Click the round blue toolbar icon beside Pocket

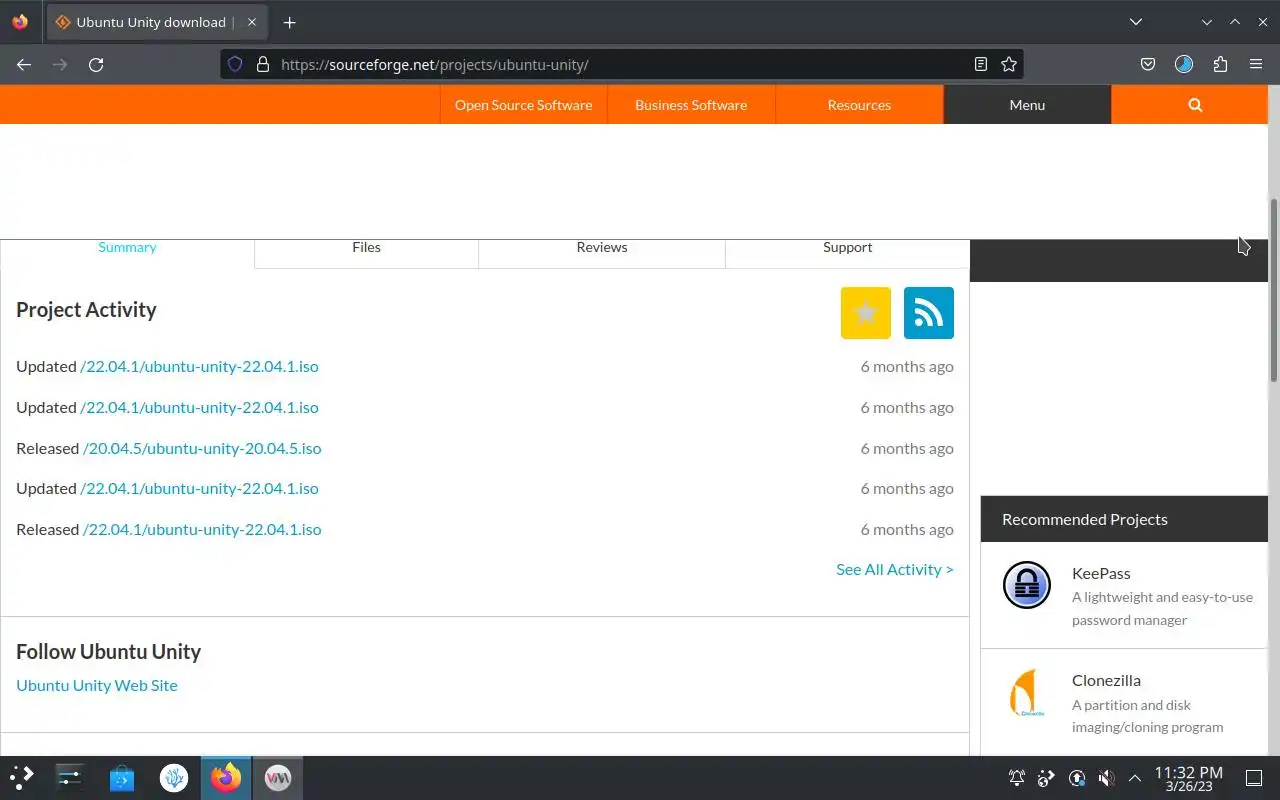(1184, 64)
